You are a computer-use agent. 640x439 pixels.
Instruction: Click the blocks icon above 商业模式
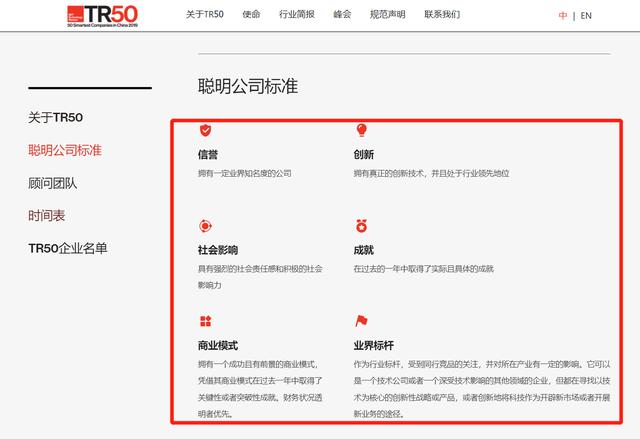(x=206, y=321)
